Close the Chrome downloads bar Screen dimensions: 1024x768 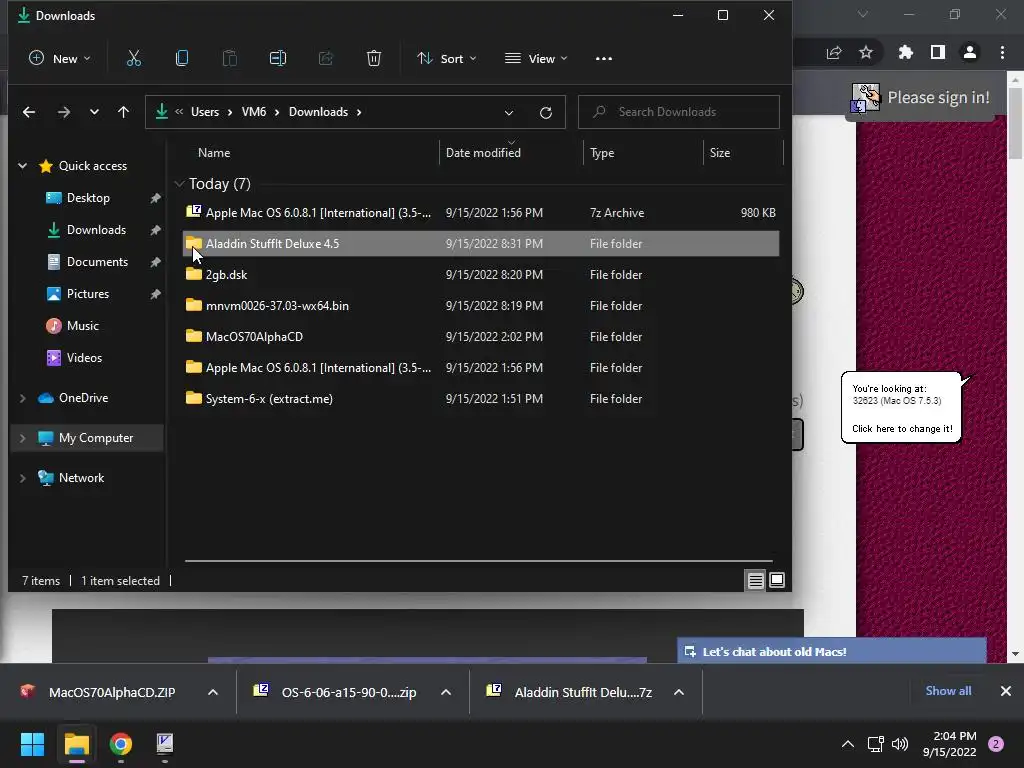click(x=1006, y=691)
